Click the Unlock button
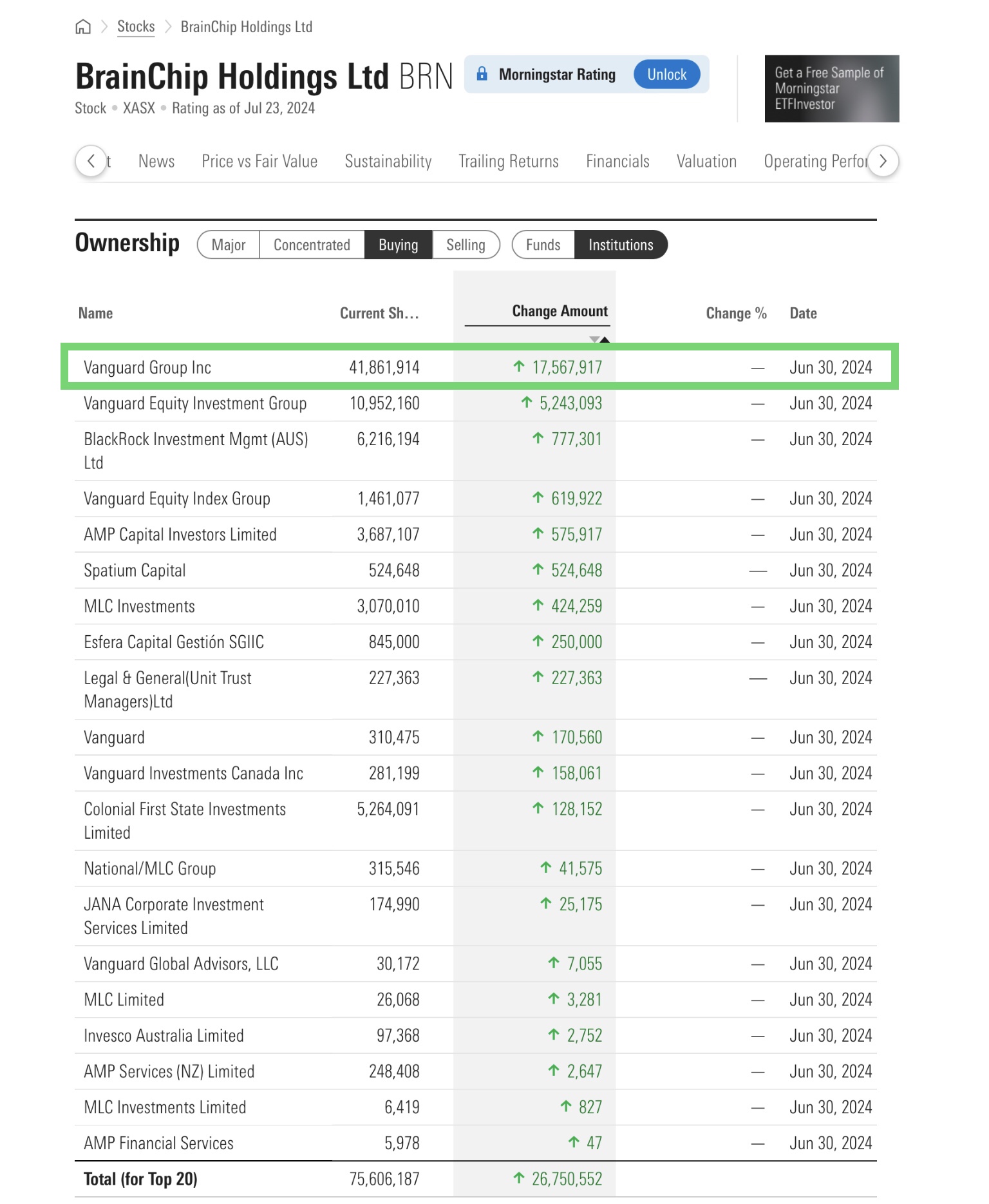The height and width of the screenshot is (1204, 989). [666, 75]
